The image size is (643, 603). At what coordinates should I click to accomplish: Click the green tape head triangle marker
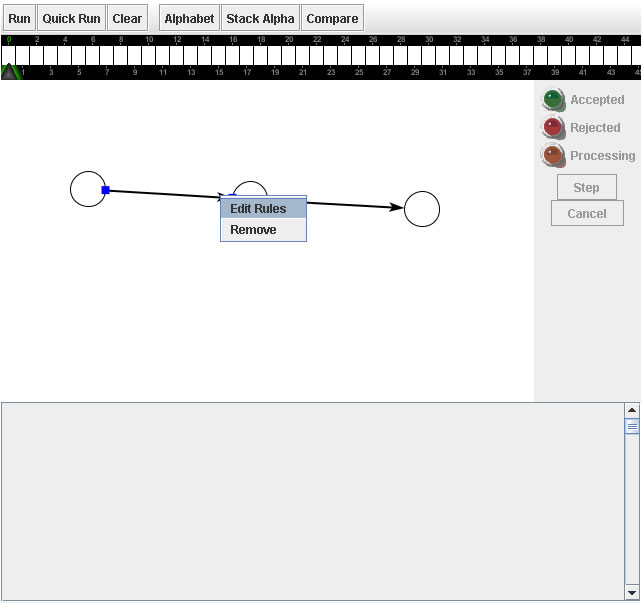coord(10,71)
